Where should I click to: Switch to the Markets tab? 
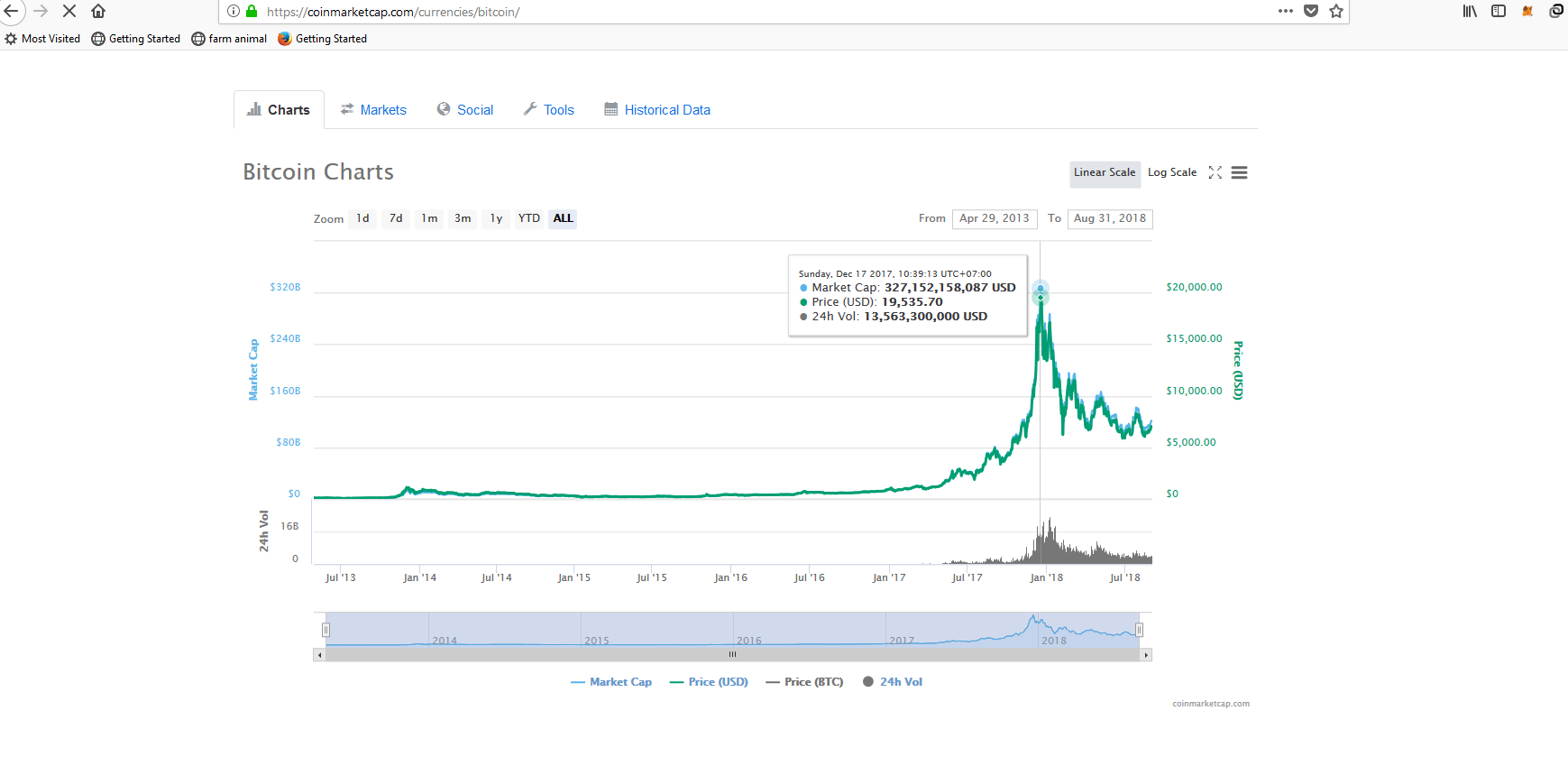click(373, 110)
